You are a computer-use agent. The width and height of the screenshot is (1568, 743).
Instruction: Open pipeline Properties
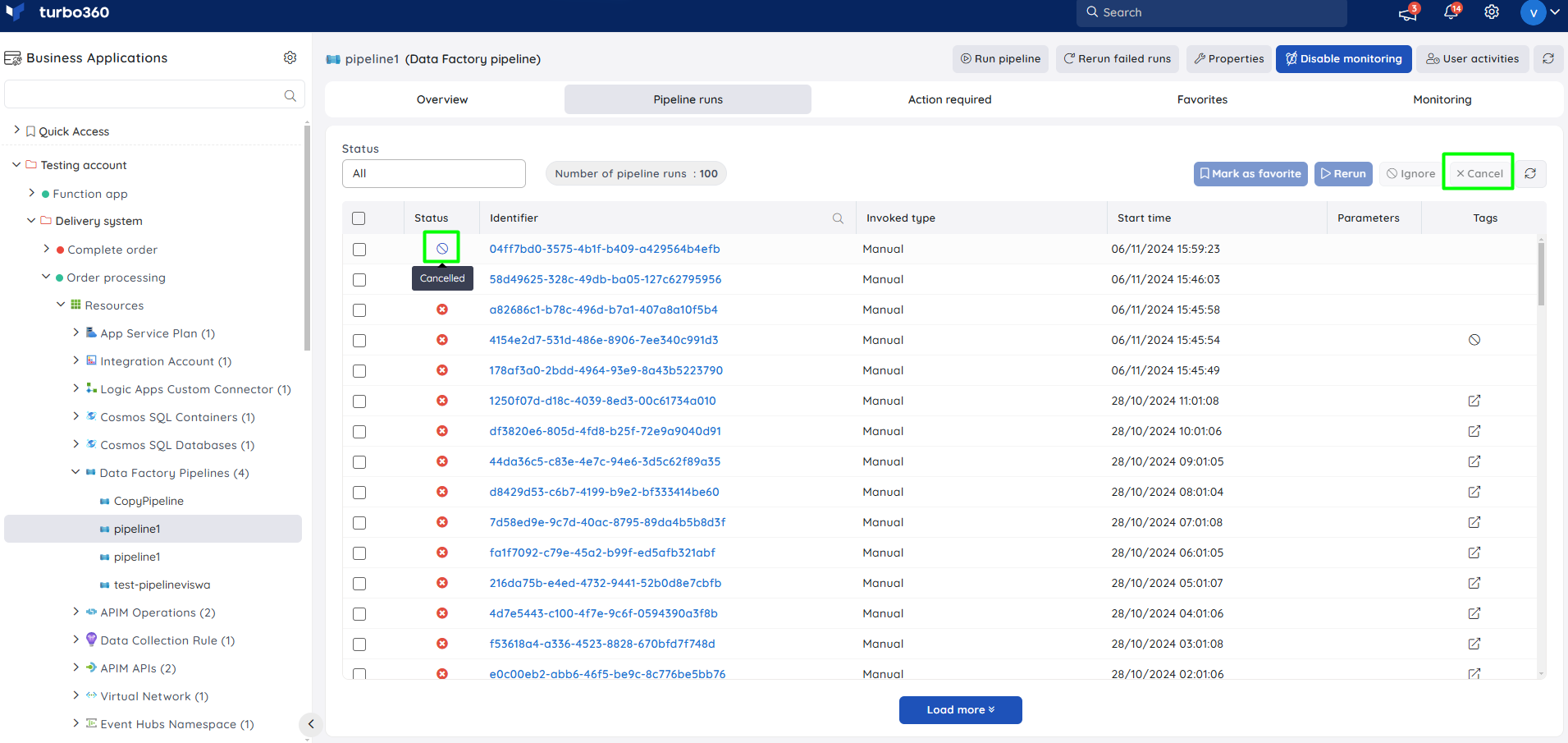point(1228,58)
